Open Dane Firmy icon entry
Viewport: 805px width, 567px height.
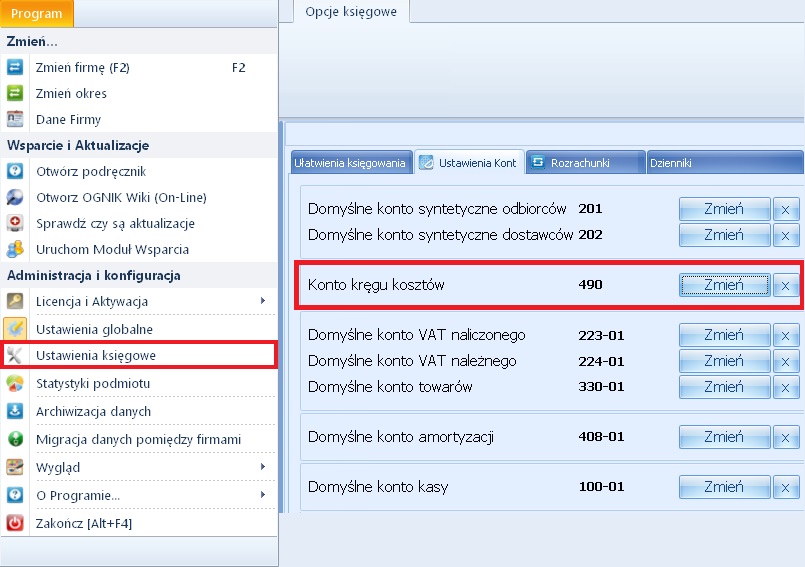coord(15,120)
